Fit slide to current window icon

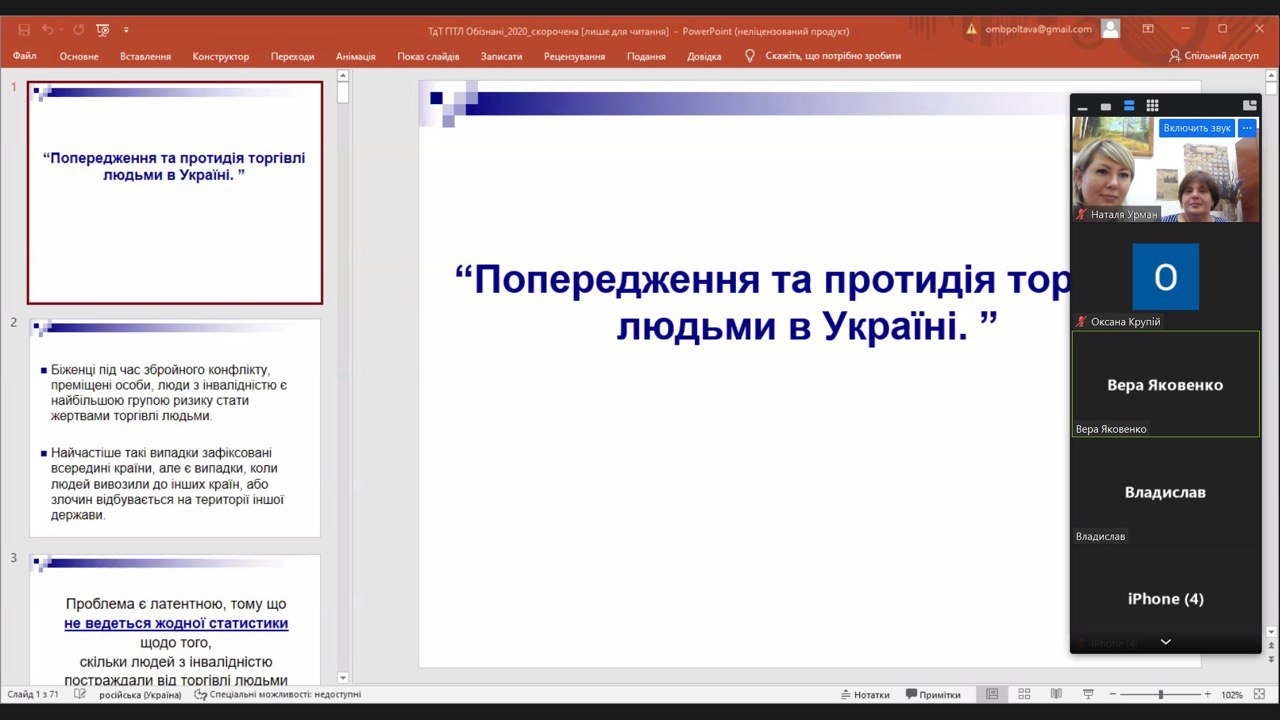pyautogui.click(x=1260, y=694)
